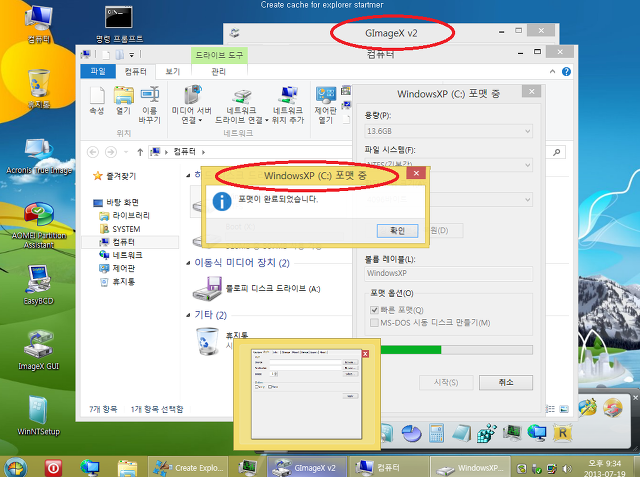Click 확인 in format complete dialog
Screen dimensions: 640x477
coord(397,231)
